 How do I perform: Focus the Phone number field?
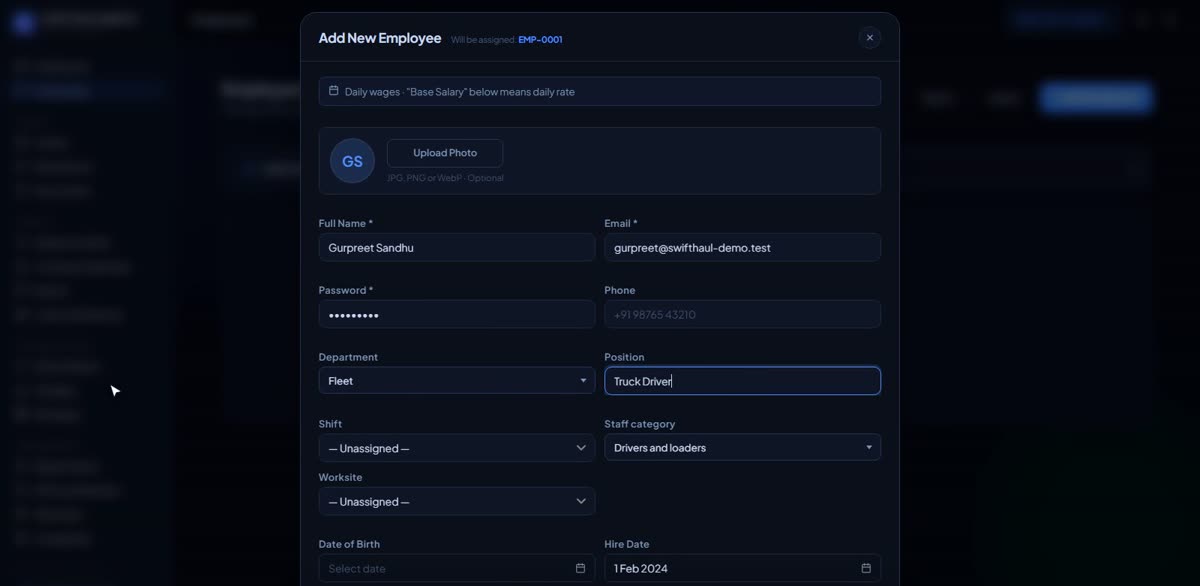point(742,314)
